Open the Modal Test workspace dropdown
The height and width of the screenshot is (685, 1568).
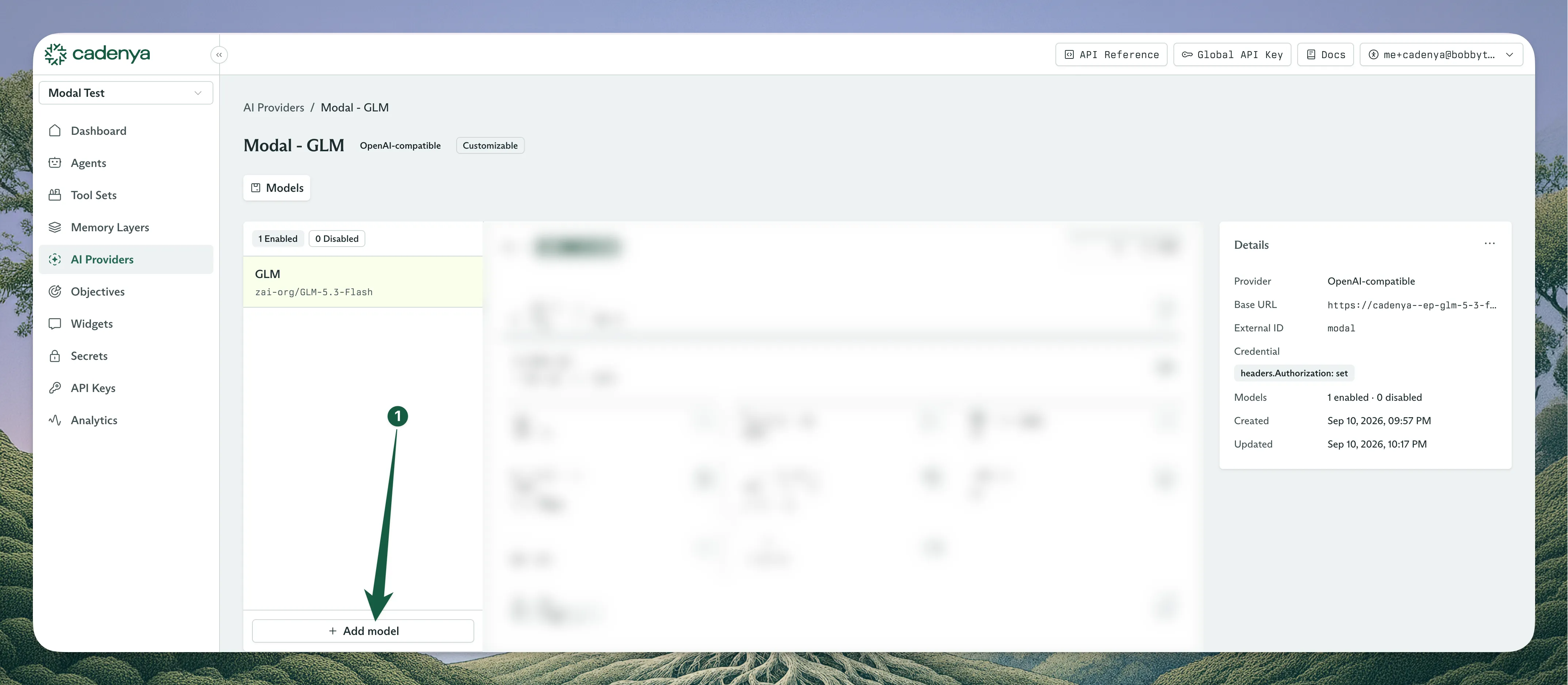(126, 92)
